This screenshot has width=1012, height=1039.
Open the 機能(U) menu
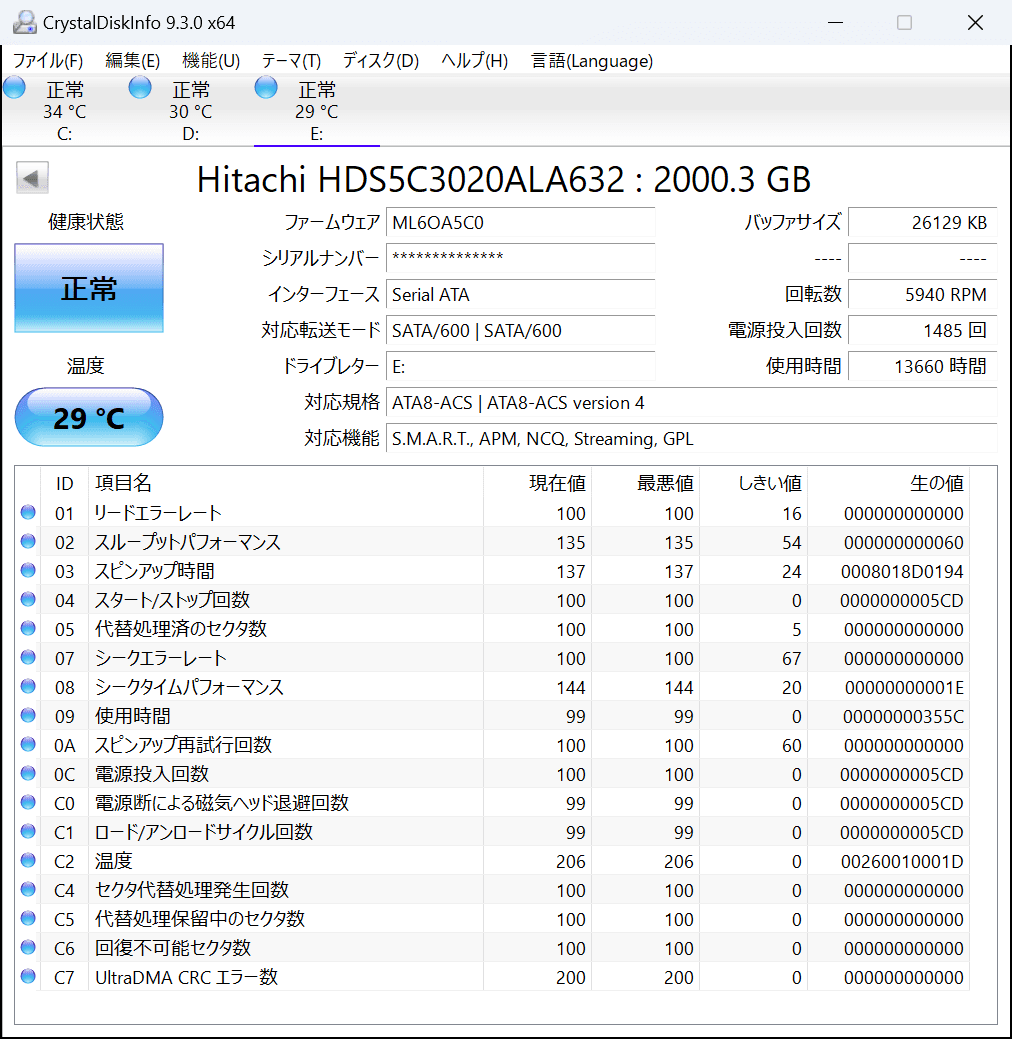[211, 61]
